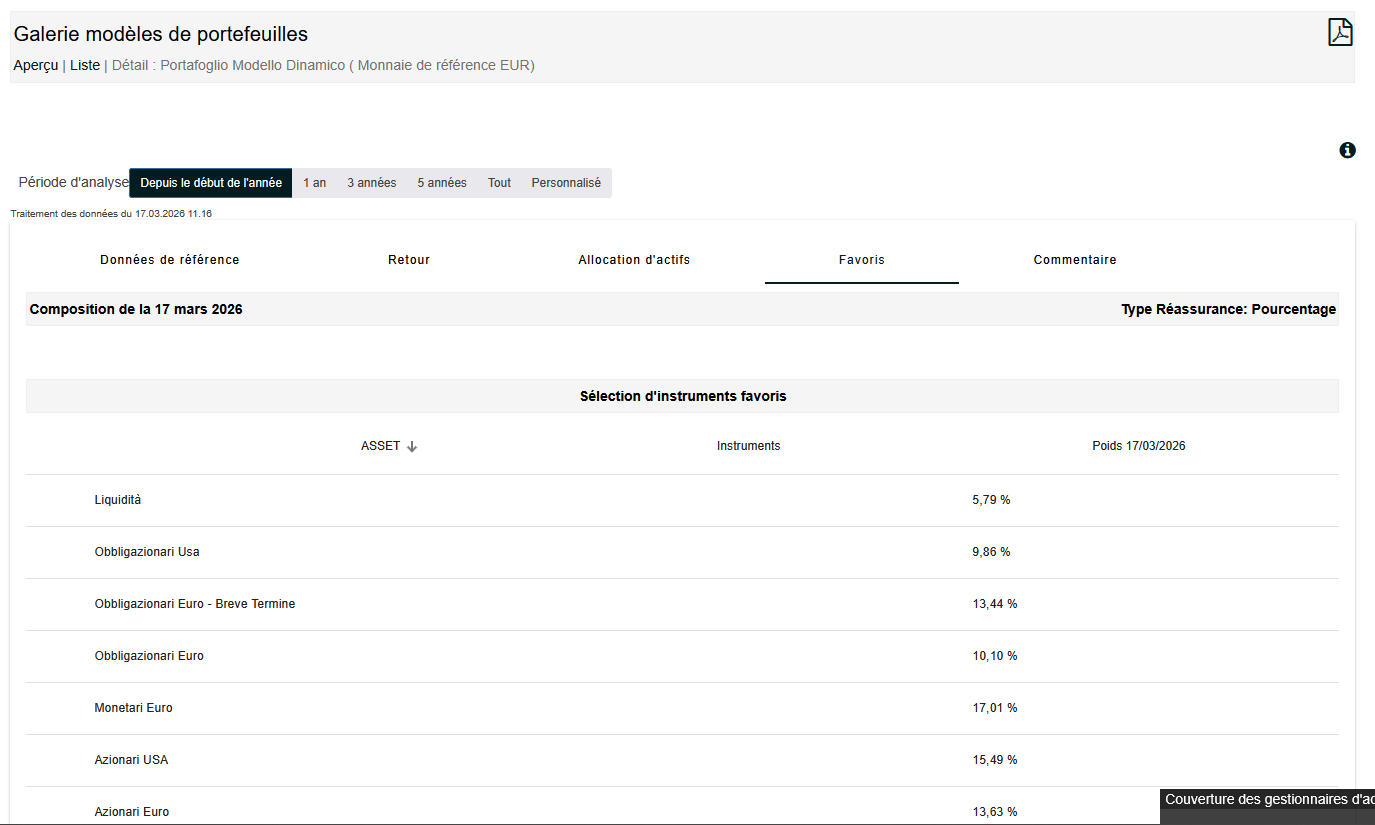Sort by the ASSET column arrow
The image size is (1375, 825).
(x=412, y=447)
